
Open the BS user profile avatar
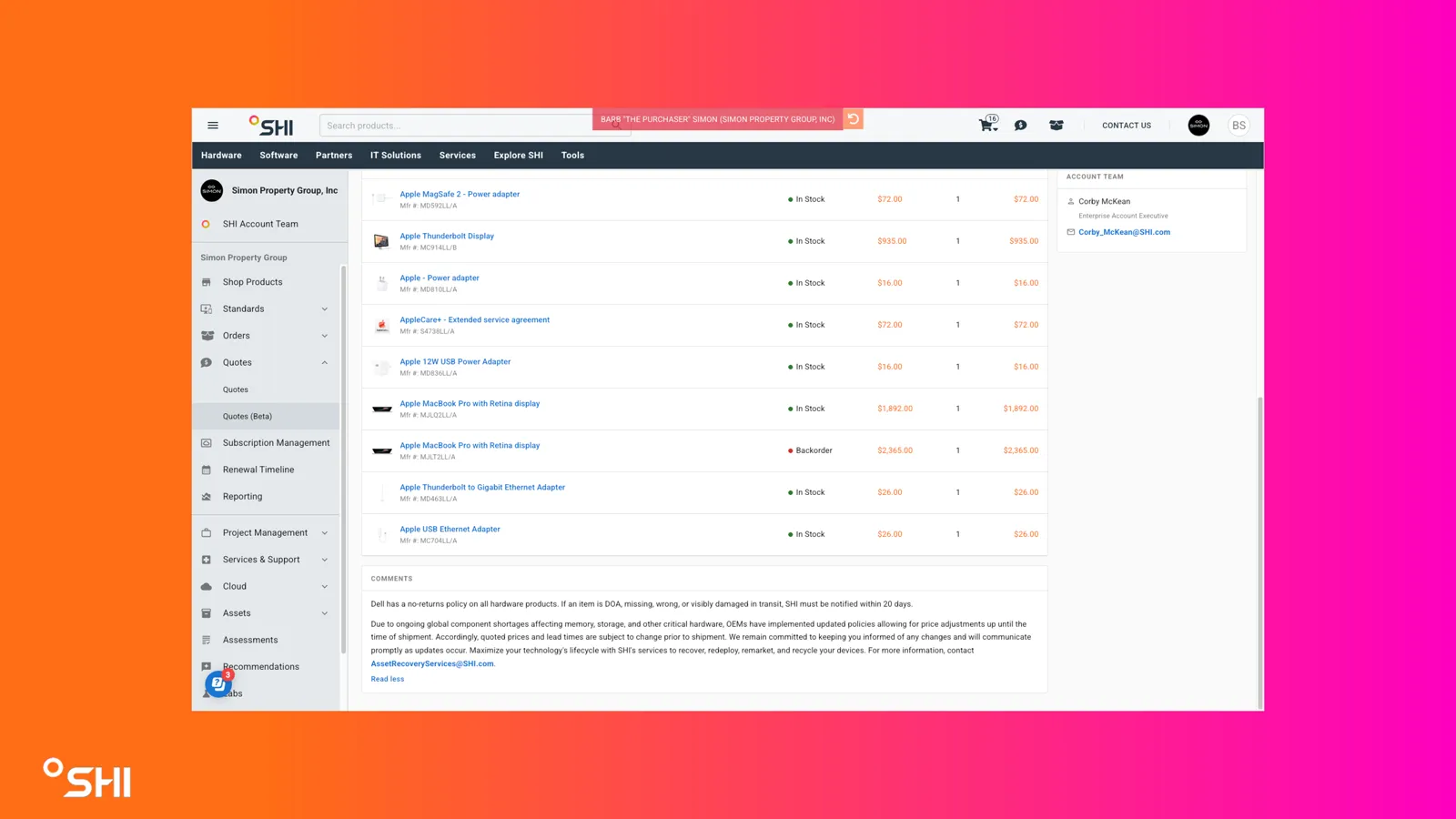pos(1239,126)
